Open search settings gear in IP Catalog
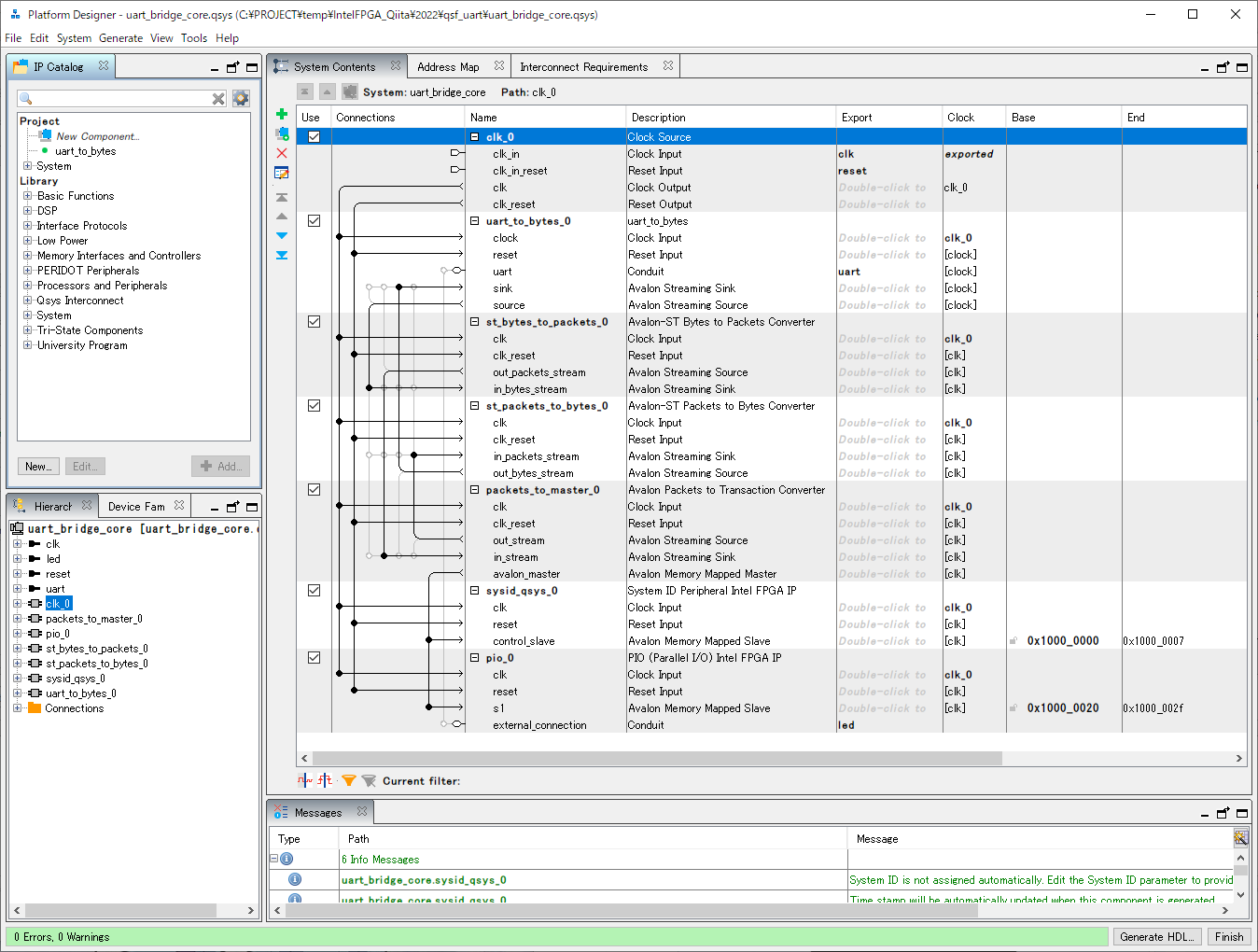1258x952 pixels. tap(241, 97)
